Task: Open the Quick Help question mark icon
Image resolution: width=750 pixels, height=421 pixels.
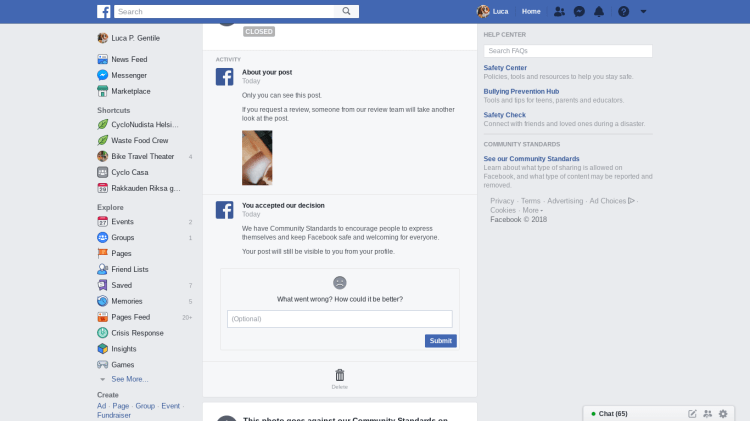Action: point(623,12)
